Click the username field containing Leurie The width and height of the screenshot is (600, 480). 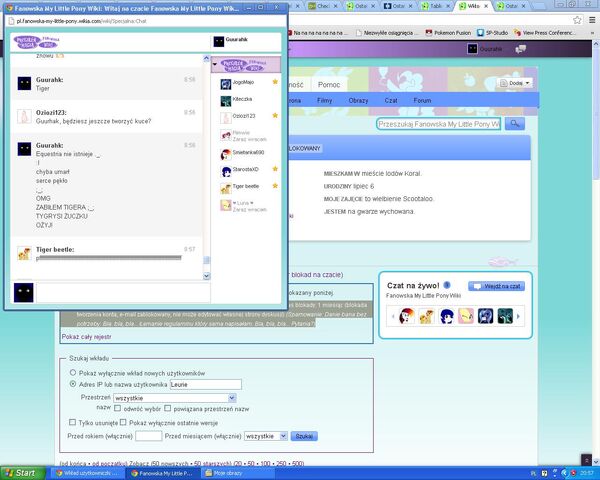206,384
